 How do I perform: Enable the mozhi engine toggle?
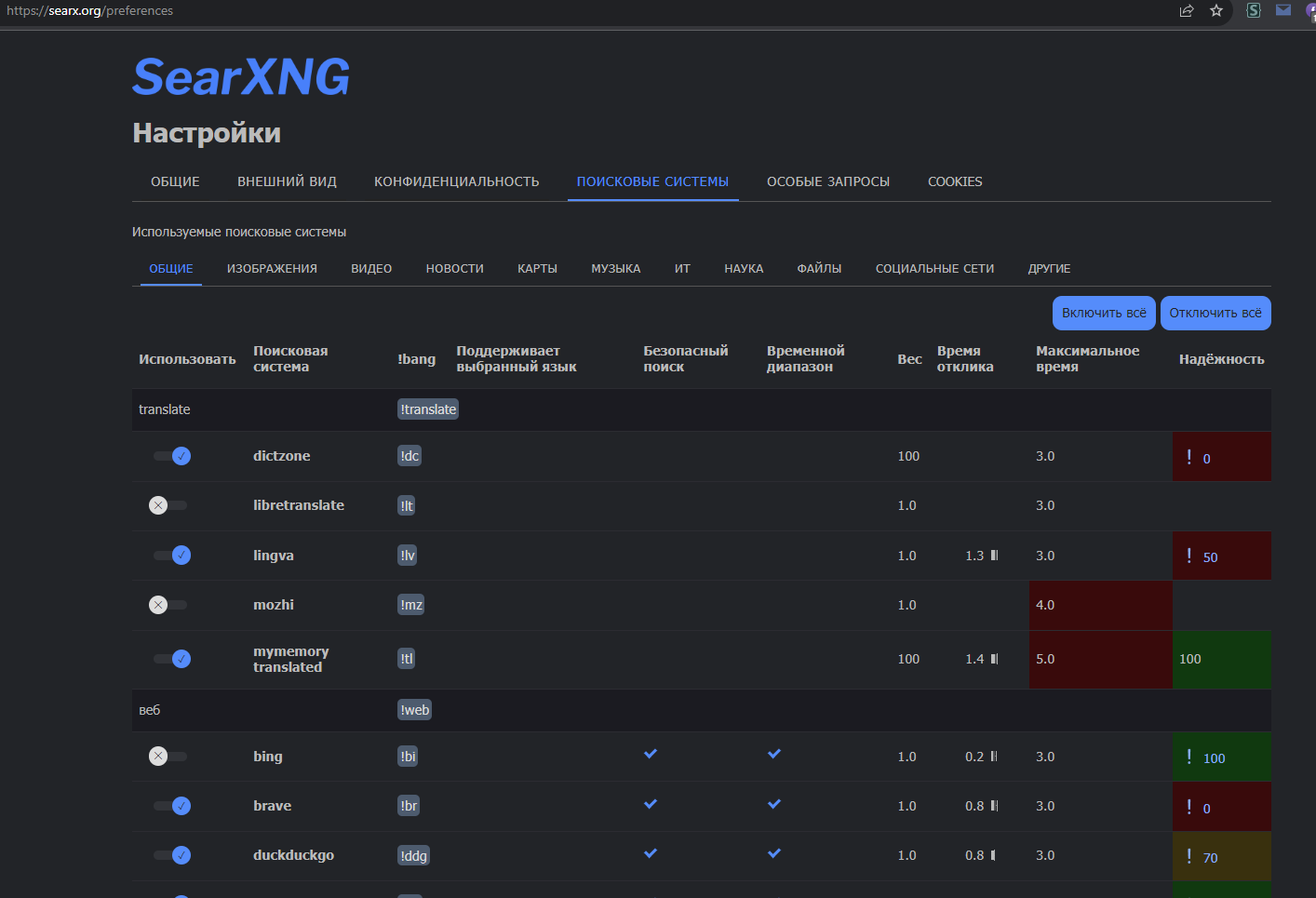click(168, 605)
